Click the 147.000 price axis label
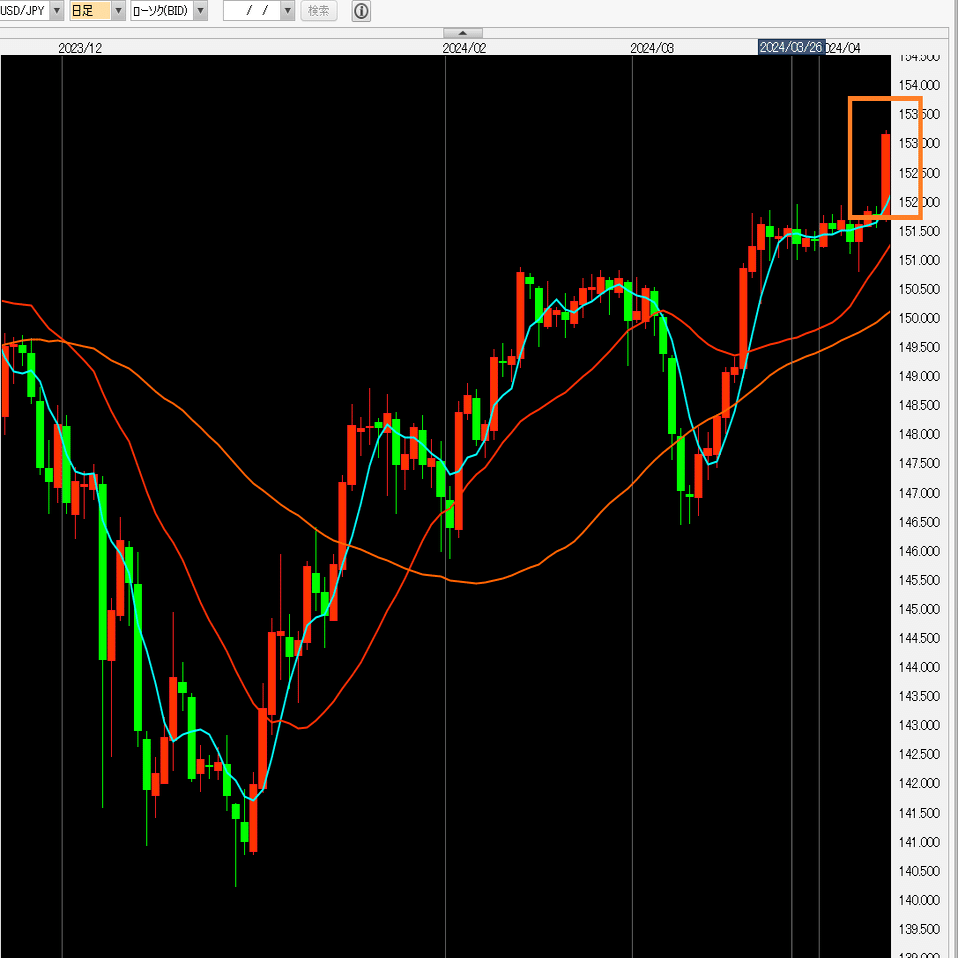The height and width of the screenshot is (958, 958). pyautogui.click(x=919, y=492)
